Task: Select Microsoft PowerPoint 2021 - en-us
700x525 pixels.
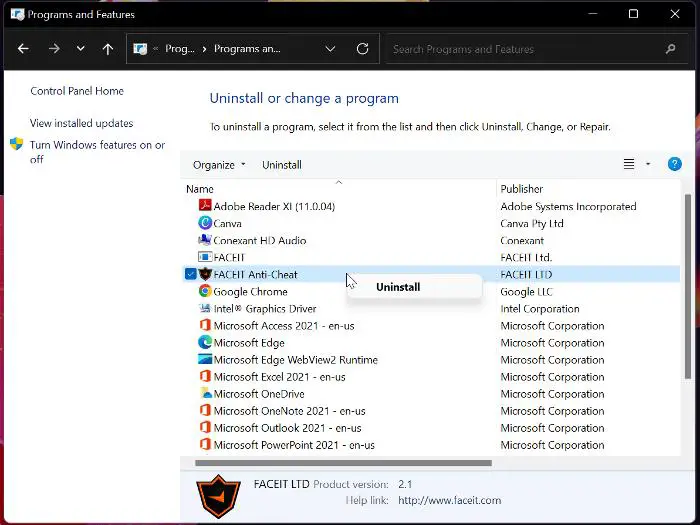Action: [x=294, y=445]
